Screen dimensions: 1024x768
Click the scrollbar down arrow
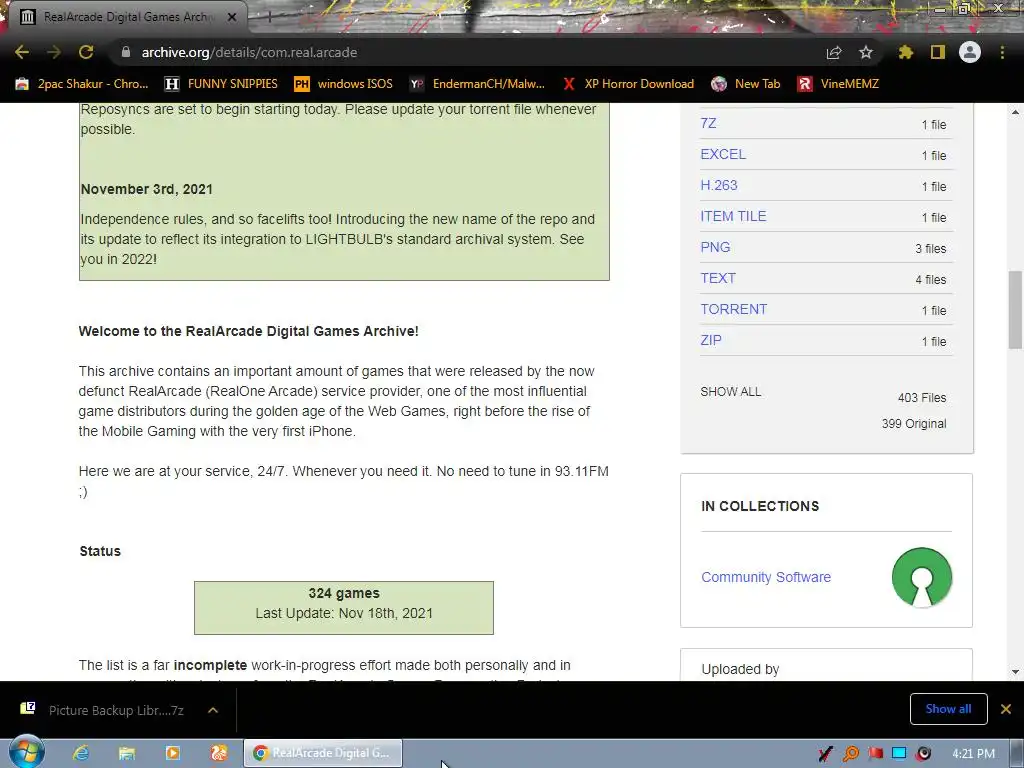click(1015, 672)
